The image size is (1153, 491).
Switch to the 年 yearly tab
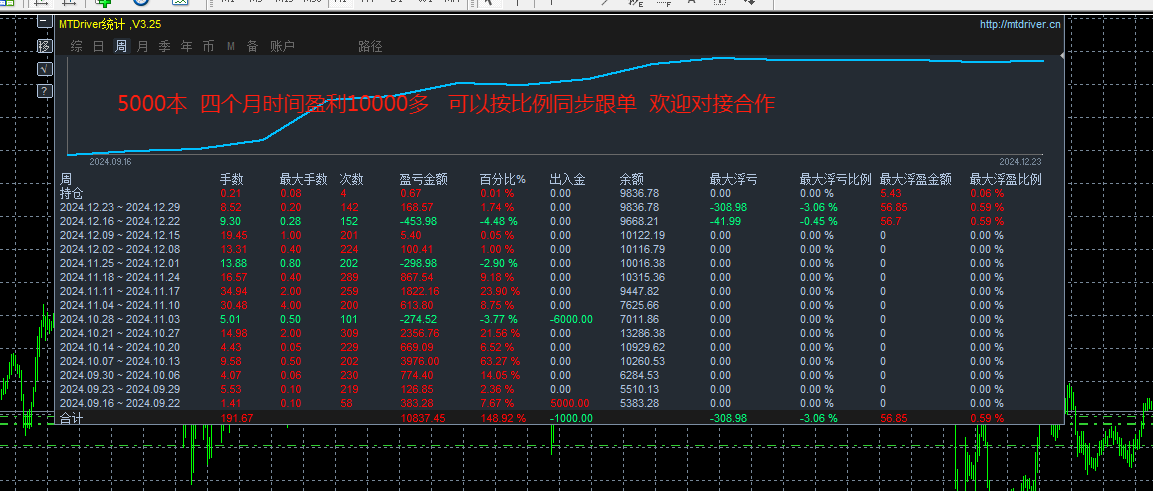(187, 46)
